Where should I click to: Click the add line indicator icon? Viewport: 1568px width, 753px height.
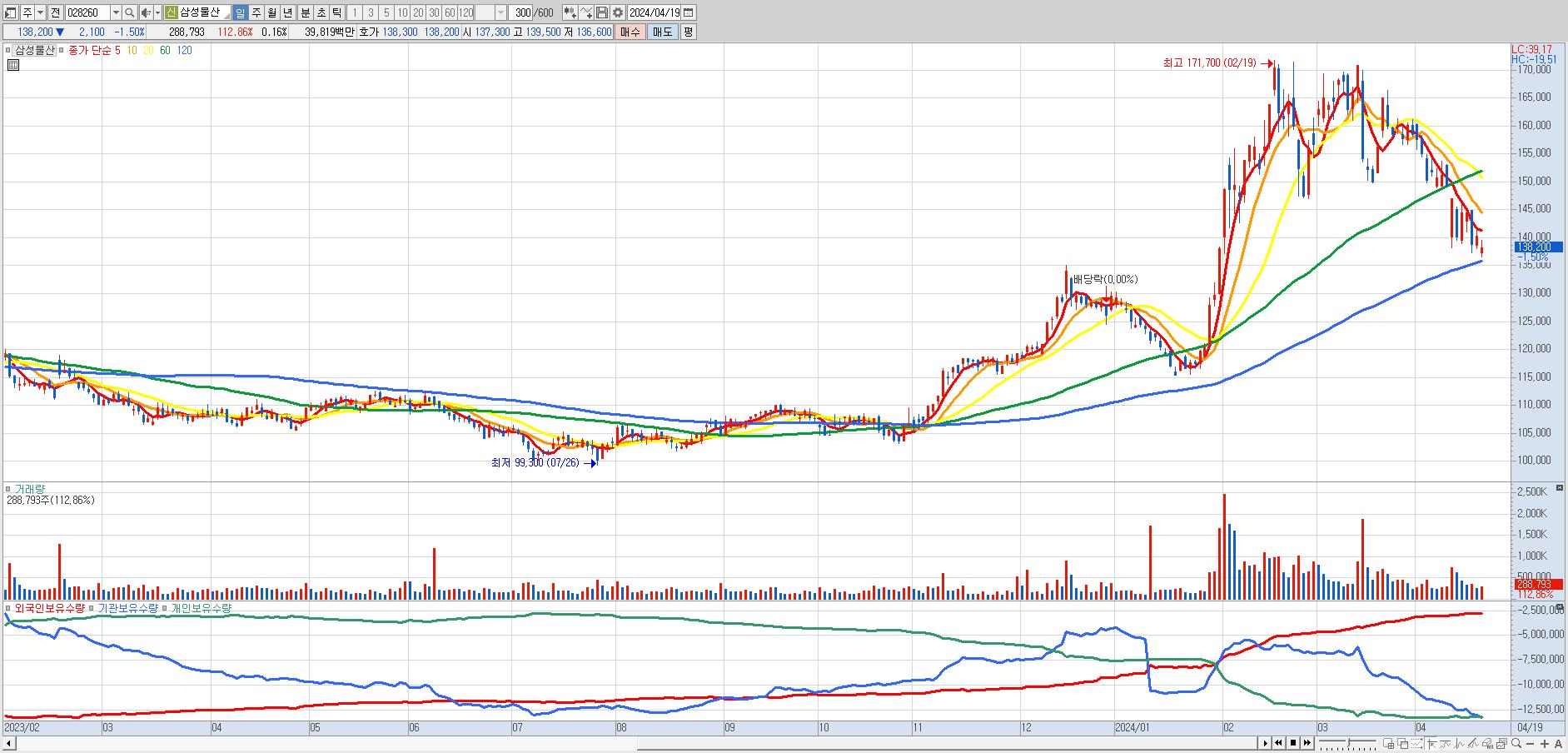click(585, 12)
